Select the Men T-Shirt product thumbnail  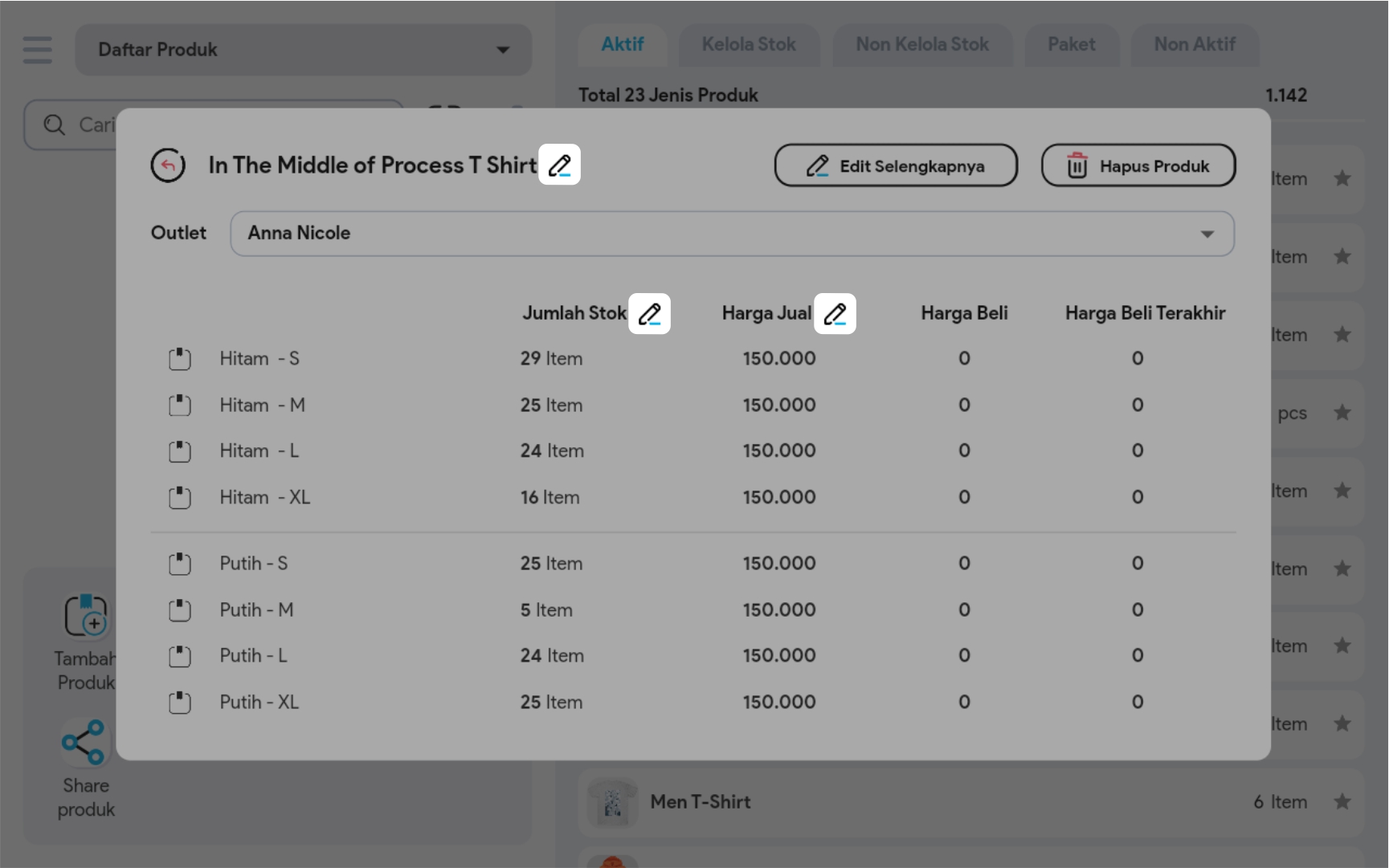tap(612, 801)
